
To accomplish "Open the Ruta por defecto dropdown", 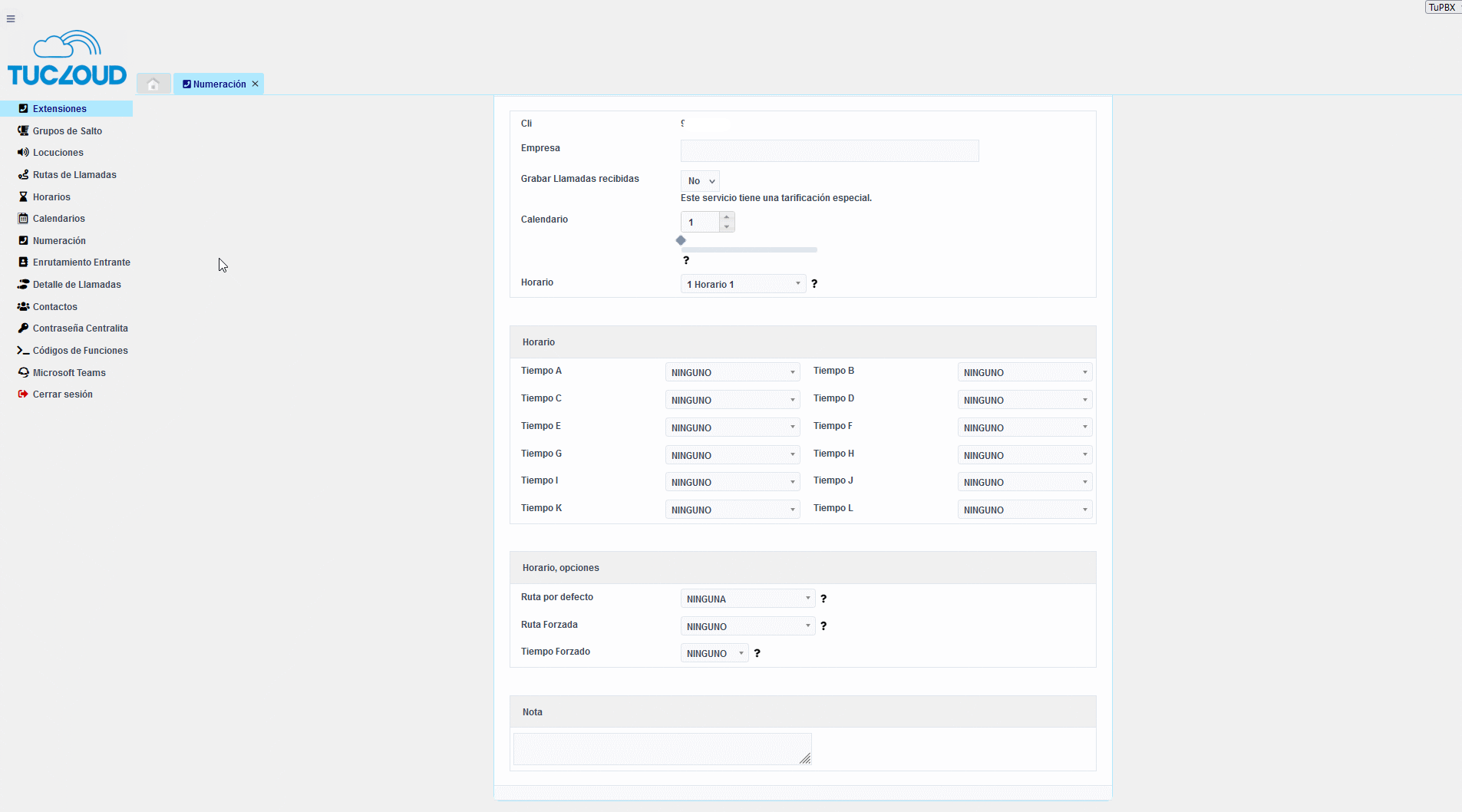I will point(748,599).
